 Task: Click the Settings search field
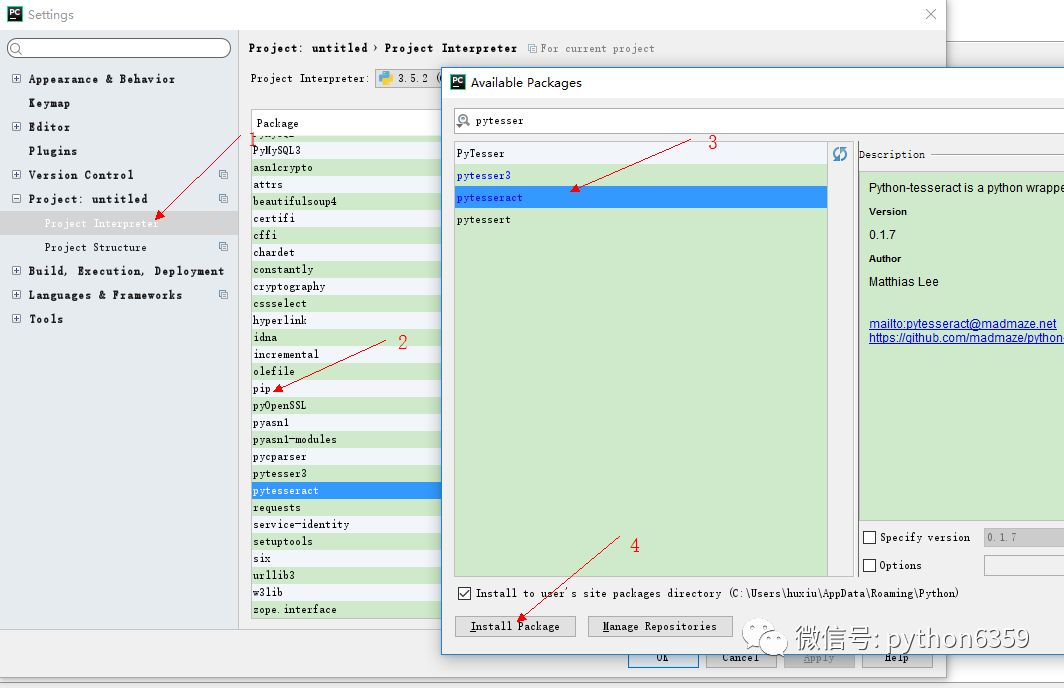[119, 48]
